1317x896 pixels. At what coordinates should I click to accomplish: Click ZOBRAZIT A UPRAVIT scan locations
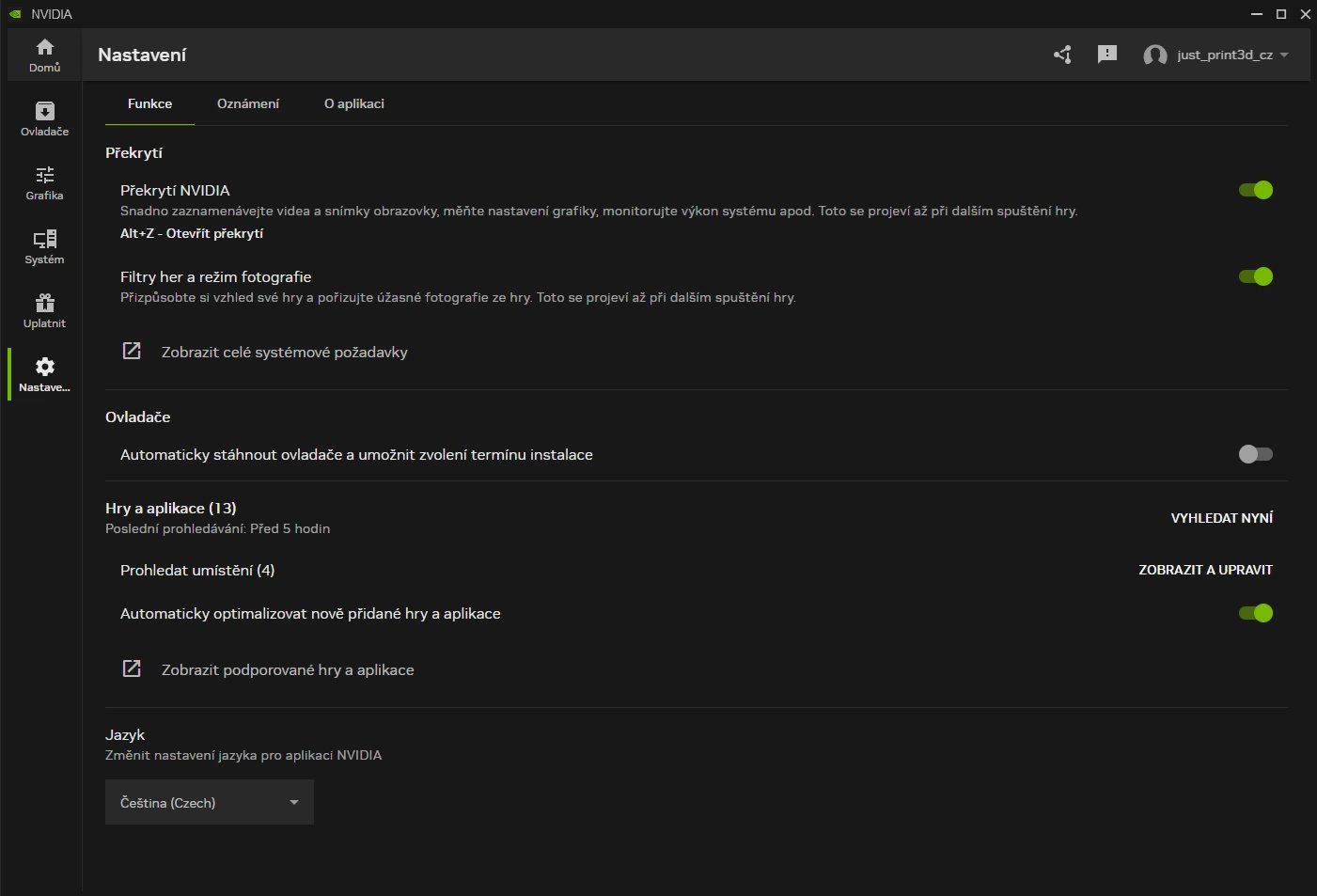1205,570
